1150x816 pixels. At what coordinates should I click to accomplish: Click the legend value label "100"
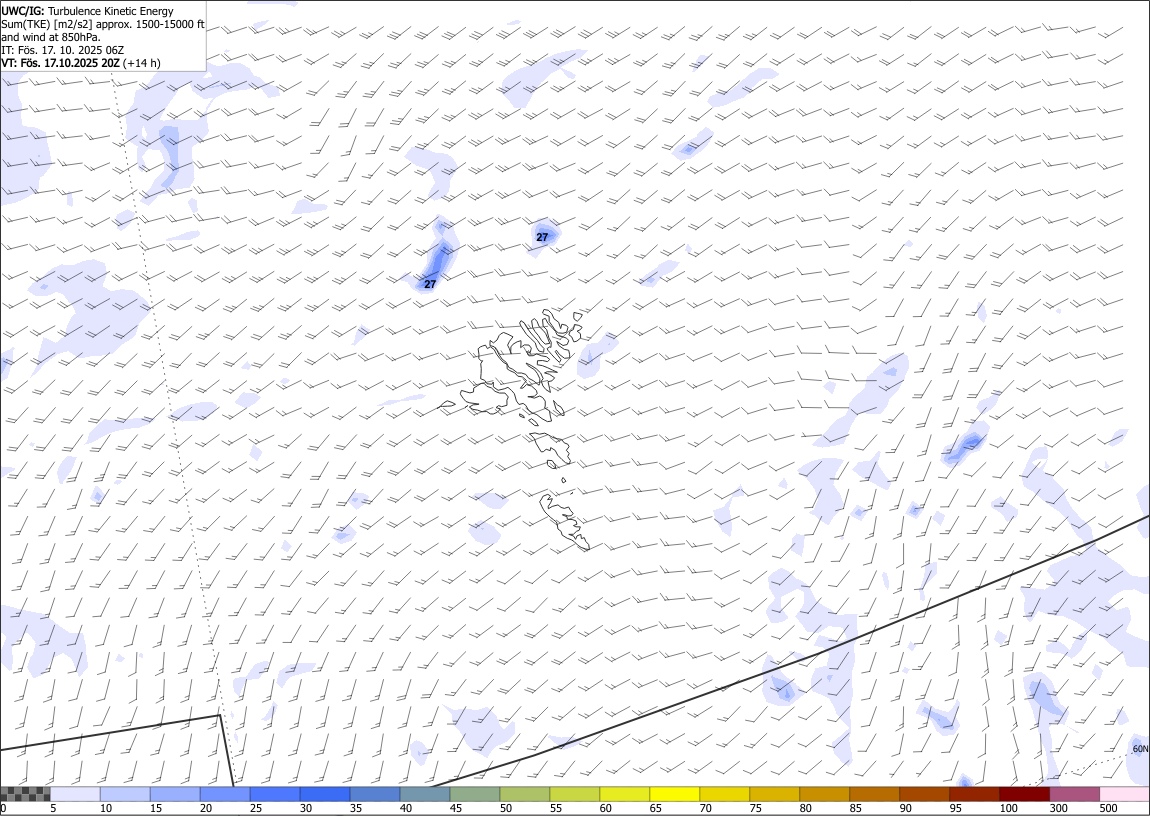(1008, 809)
